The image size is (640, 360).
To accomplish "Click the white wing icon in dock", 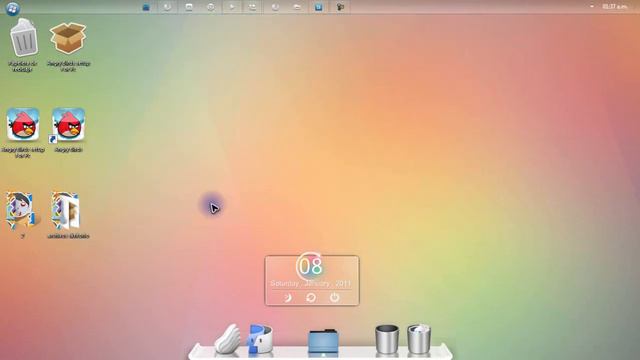I will (227, 338).
